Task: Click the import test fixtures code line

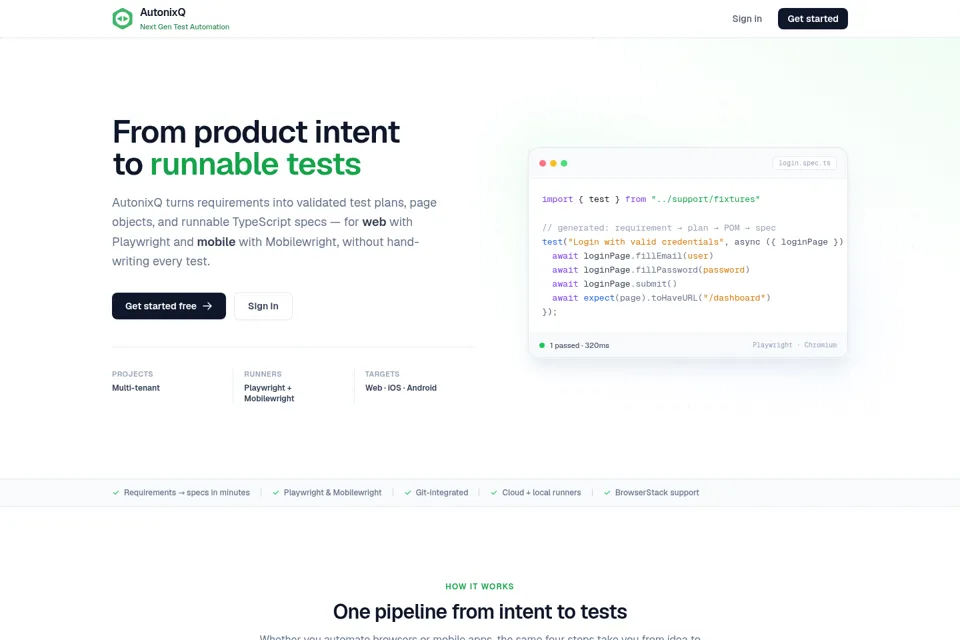Action: (651, 199)
